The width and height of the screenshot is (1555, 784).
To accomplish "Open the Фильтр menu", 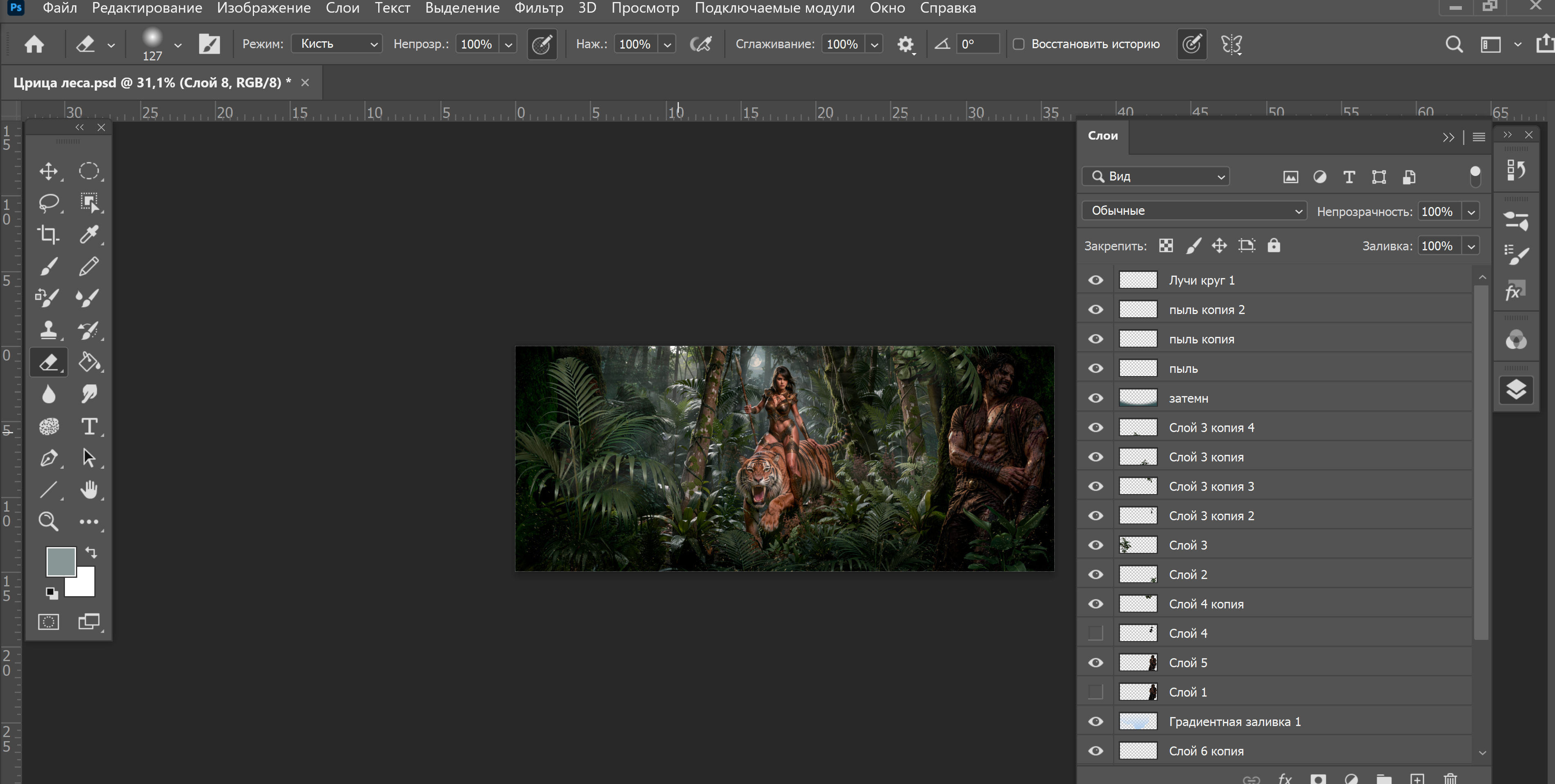I will pyautogui.click(x=538, y=8).
